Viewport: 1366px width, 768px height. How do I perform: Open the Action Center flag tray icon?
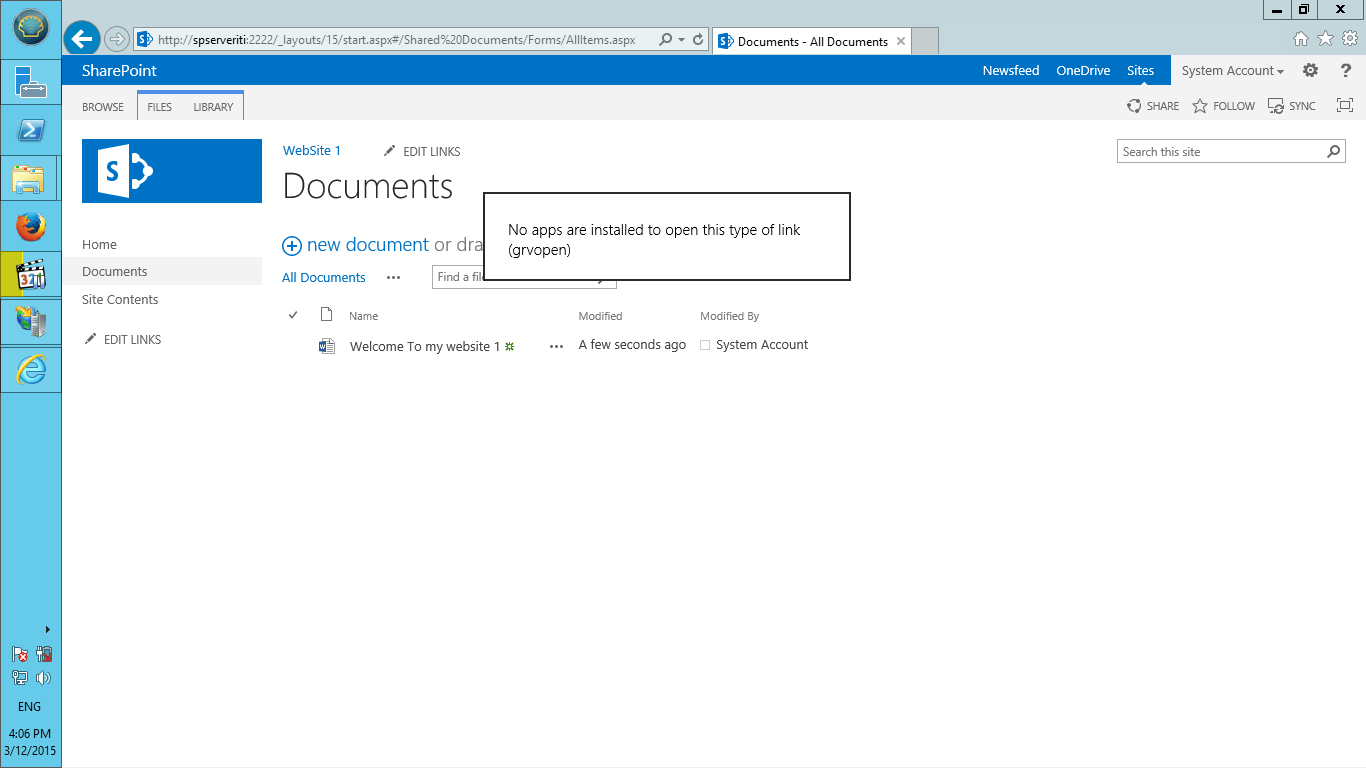pyautogui.click(x=20, y=655)
